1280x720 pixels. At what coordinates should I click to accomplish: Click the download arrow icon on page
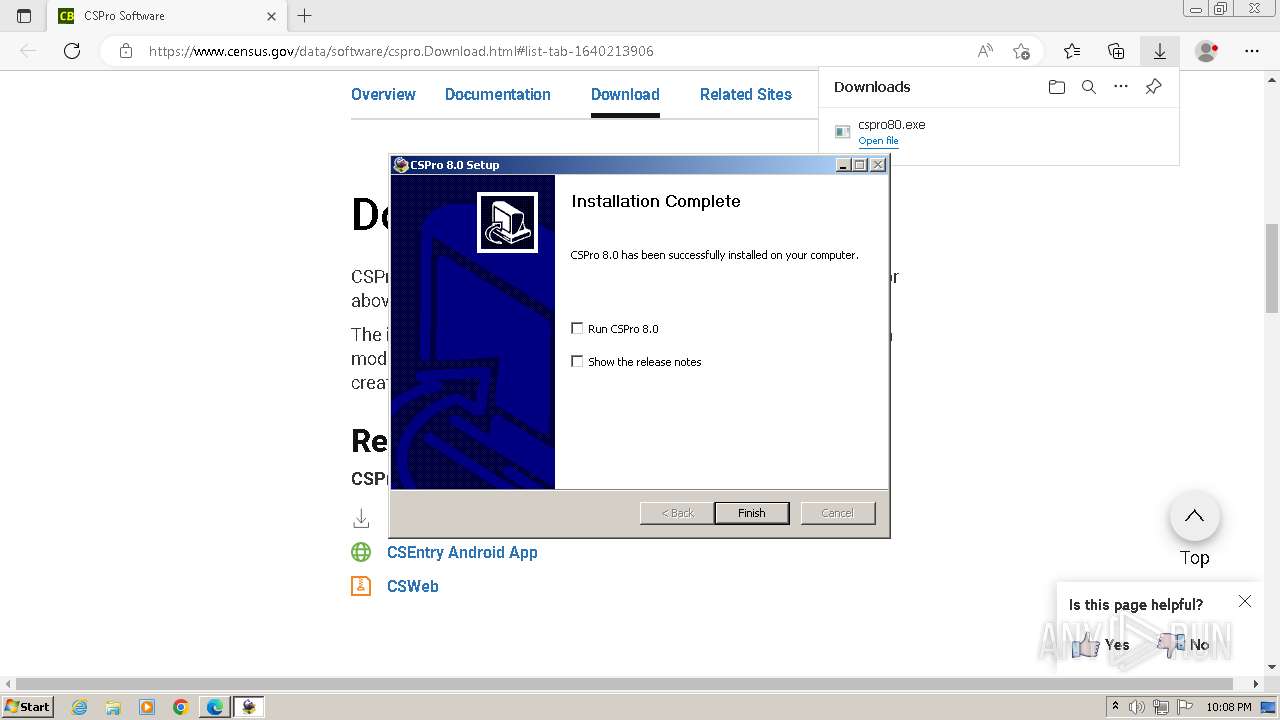(361, 518)
